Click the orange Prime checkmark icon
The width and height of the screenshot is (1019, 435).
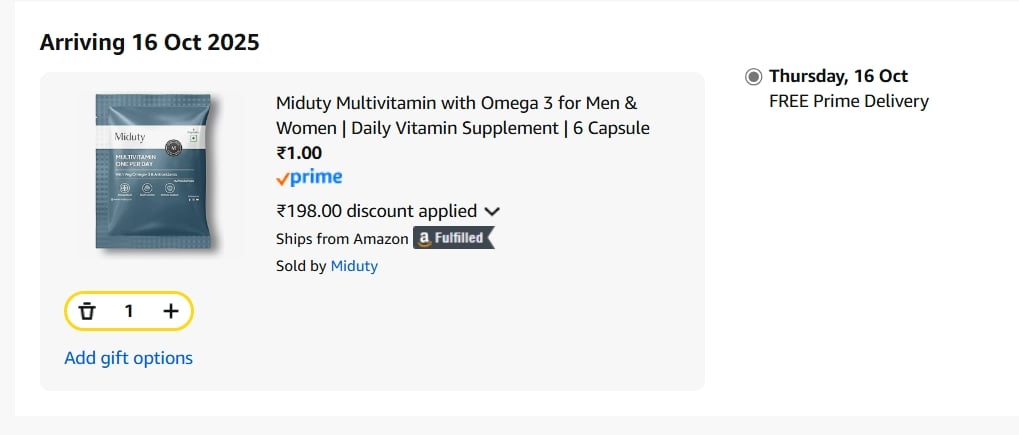pos(282,178)
